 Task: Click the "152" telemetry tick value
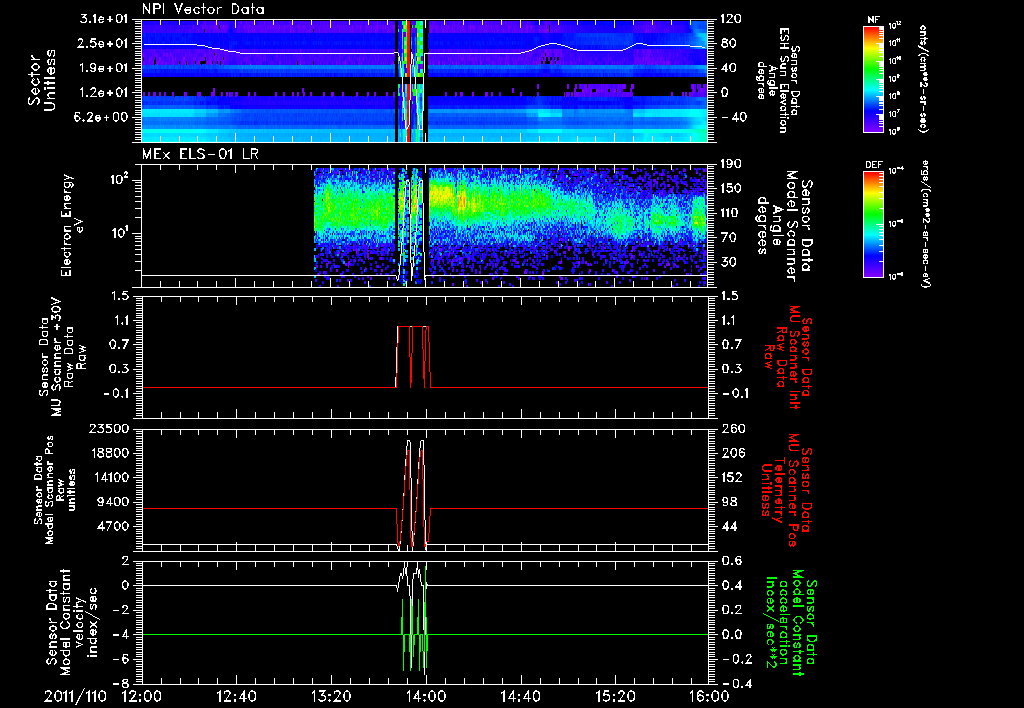pos(731,477)
